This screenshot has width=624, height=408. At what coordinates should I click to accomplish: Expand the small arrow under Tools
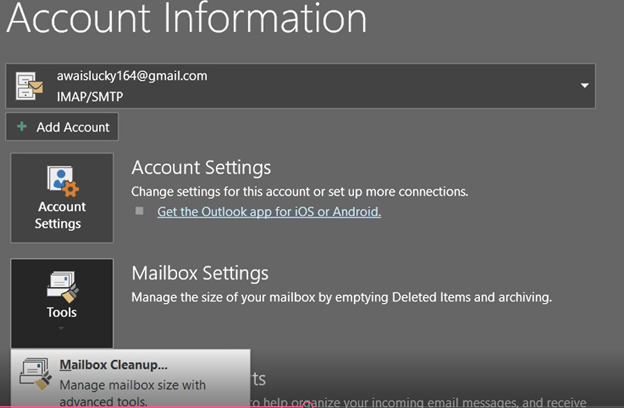click(61, 328)
